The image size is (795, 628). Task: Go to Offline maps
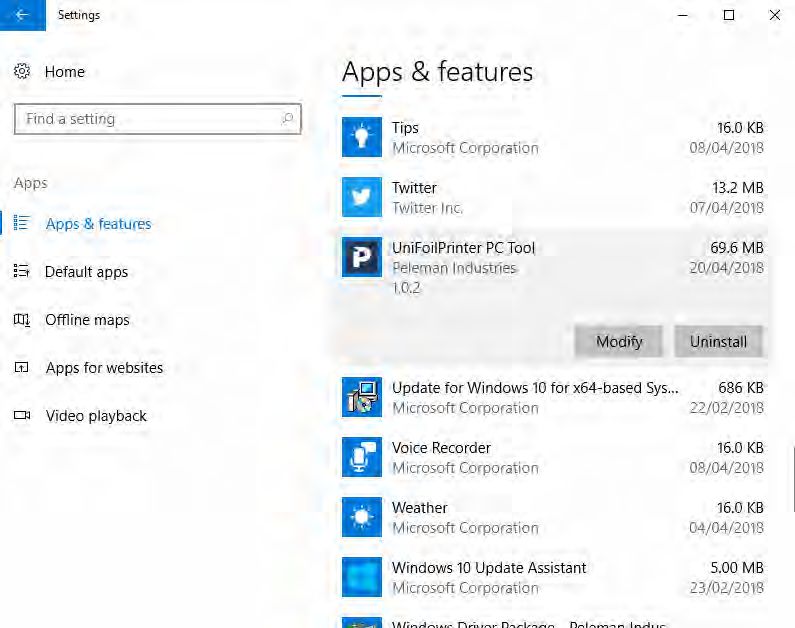[87, 320]
